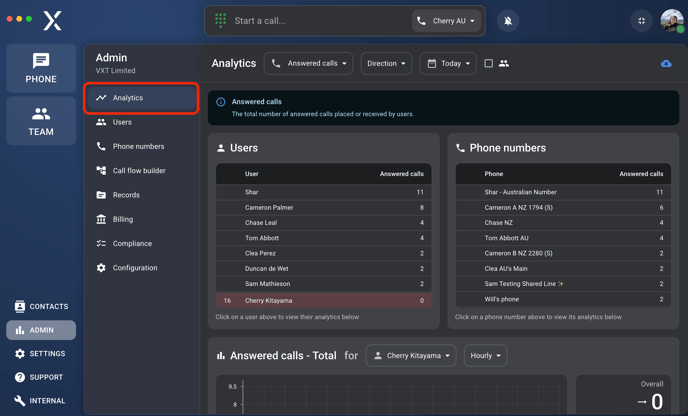Open Call flow builder in Admin menu
688x416 pixels.
(x=141, y=170)
